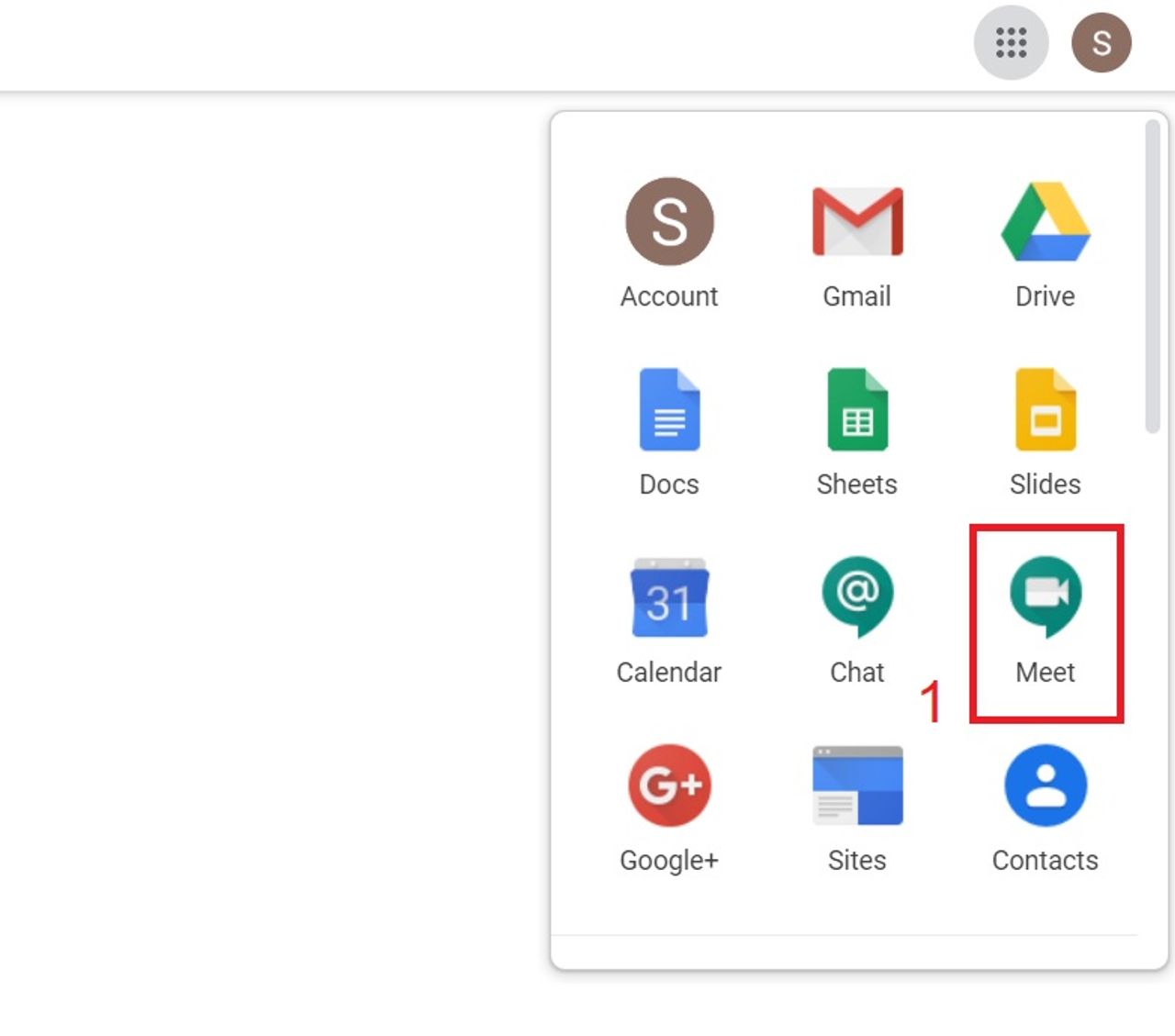Launch the highlighted Google Meet app
The width and height of the screenshot is (1175, 1036).
click(x=1046, y=596)
